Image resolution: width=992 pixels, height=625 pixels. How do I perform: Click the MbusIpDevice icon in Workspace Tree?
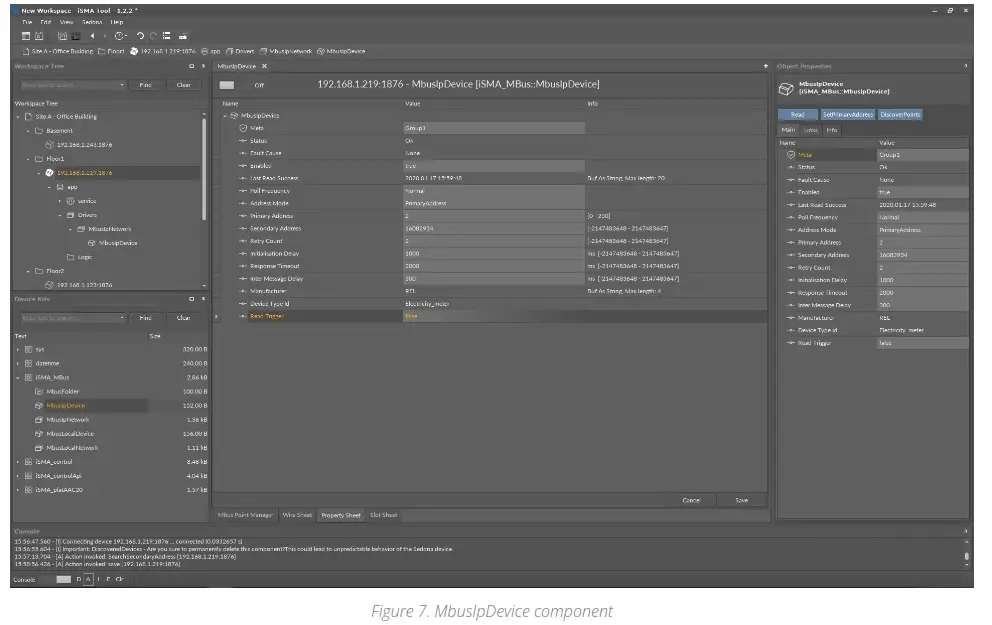pos(92,243)
